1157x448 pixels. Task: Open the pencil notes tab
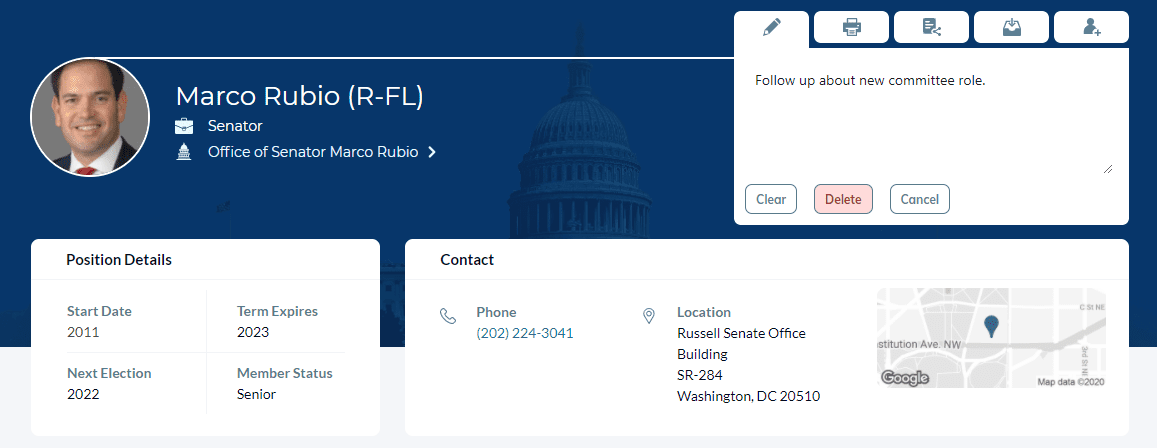coord(771,28)
